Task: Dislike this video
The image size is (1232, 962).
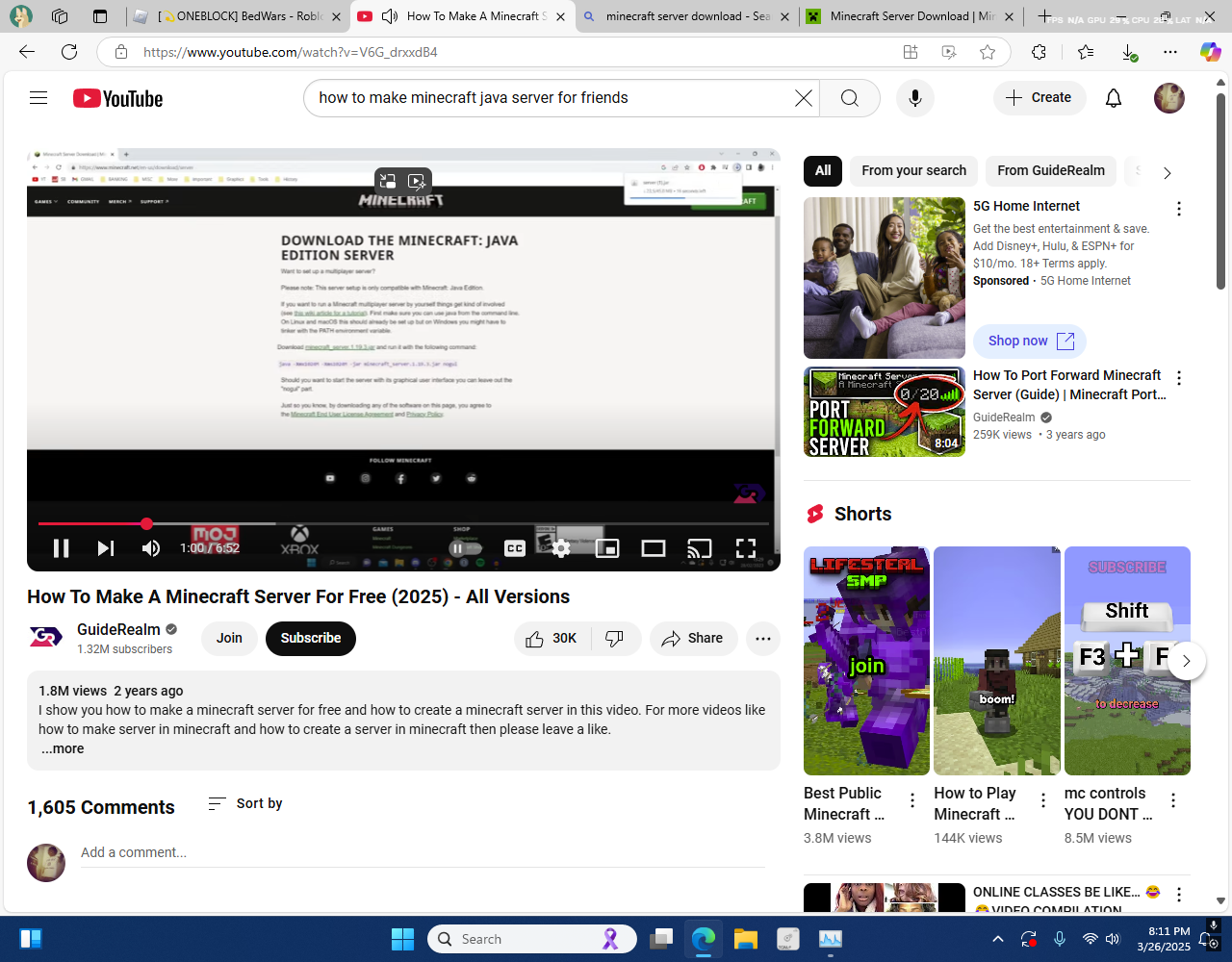Action: [x=615, y=639]
